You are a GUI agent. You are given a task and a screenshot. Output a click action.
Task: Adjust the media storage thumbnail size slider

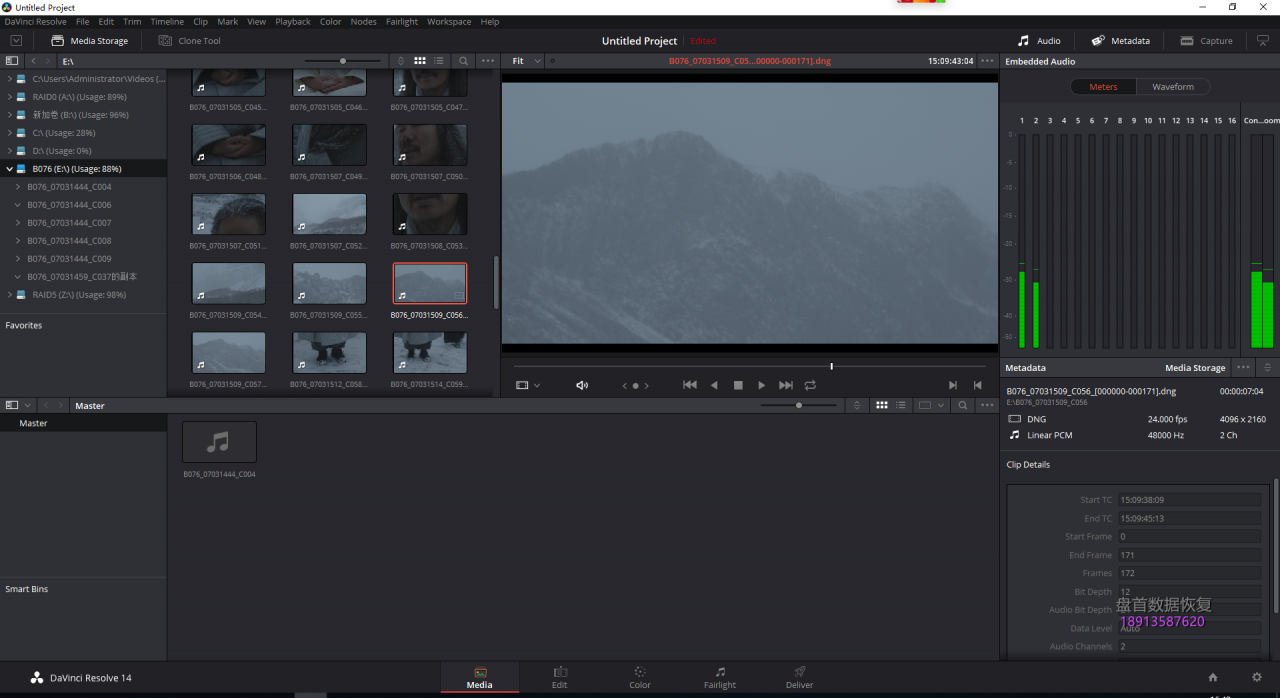pyautogui.click(x=343, y=61)
